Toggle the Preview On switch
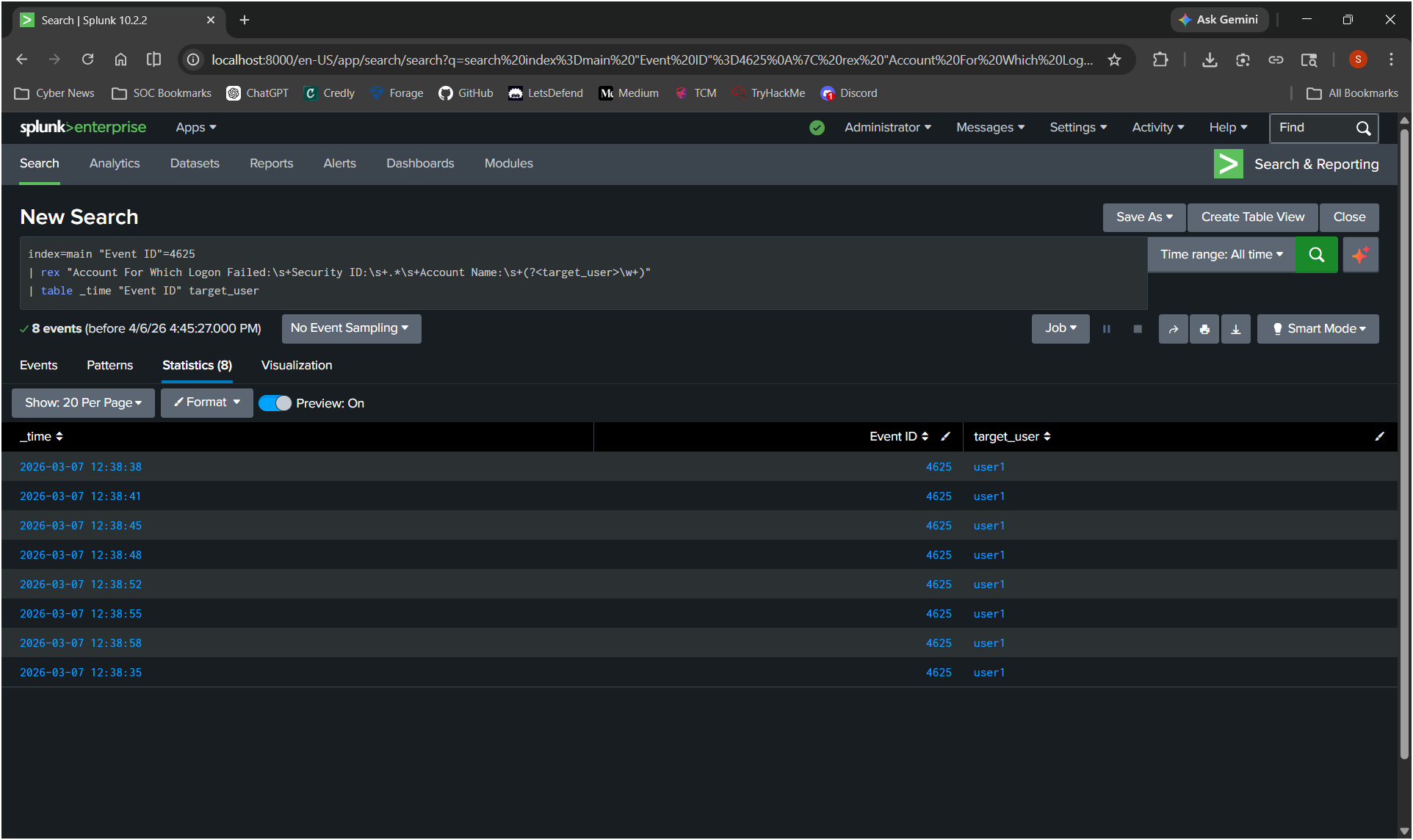The height and width of the screenshot is (840, 1413). [x=275, y=403]
